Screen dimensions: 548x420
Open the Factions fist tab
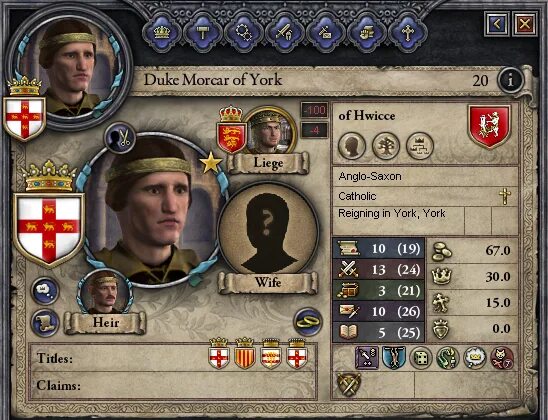pos(366,33)
